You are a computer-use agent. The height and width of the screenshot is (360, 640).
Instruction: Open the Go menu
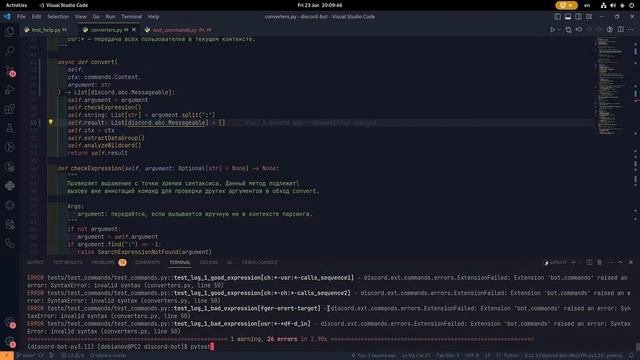pos(96,17)
